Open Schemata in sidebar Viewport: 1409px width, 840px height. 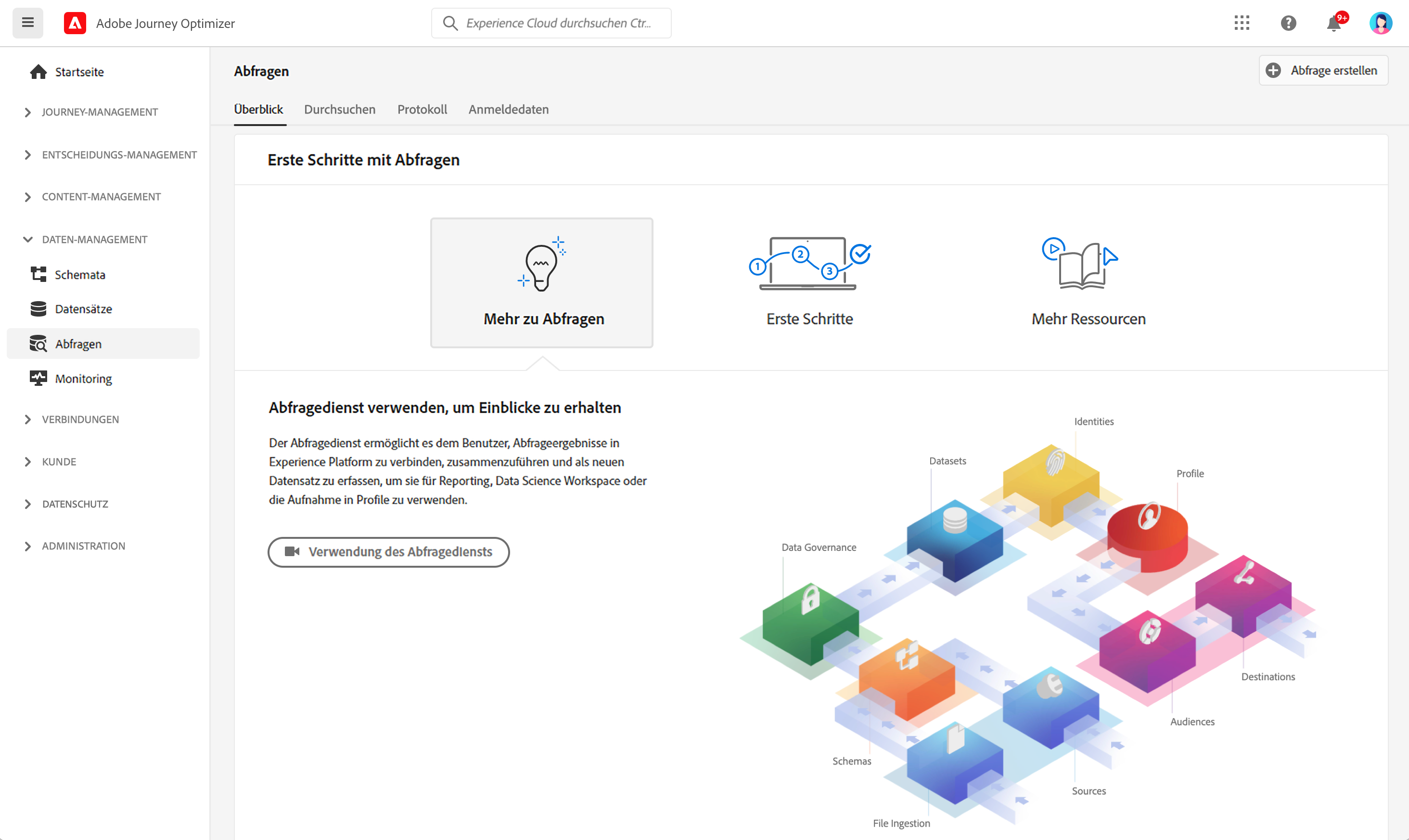coord(80,275)
